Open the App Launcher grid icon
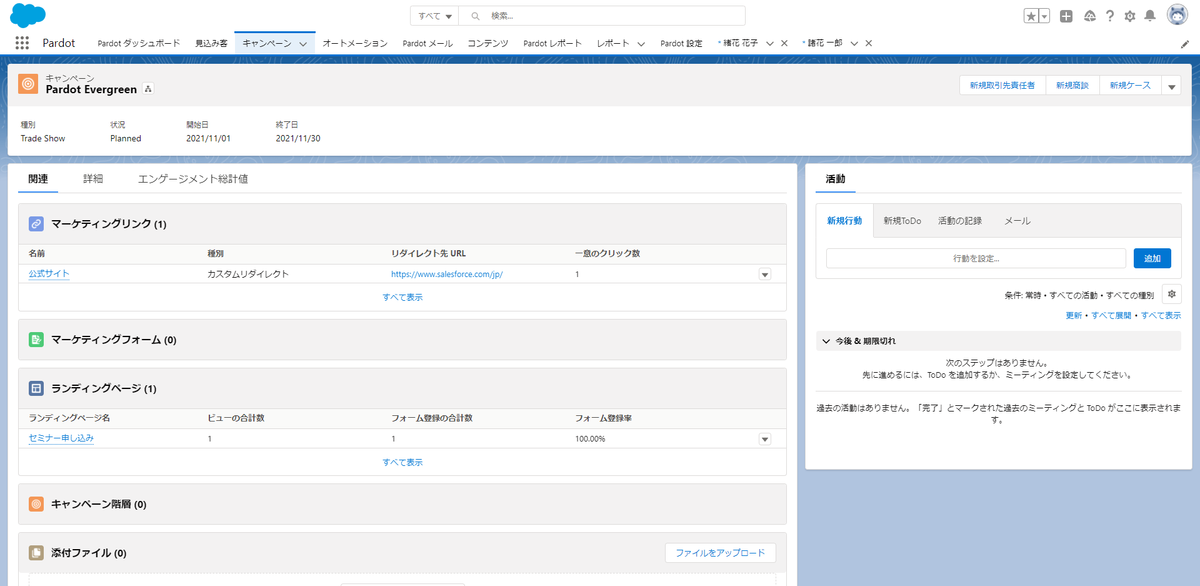Image resolution: width=1200 pixels, height=586 pixels. point(22,43)
